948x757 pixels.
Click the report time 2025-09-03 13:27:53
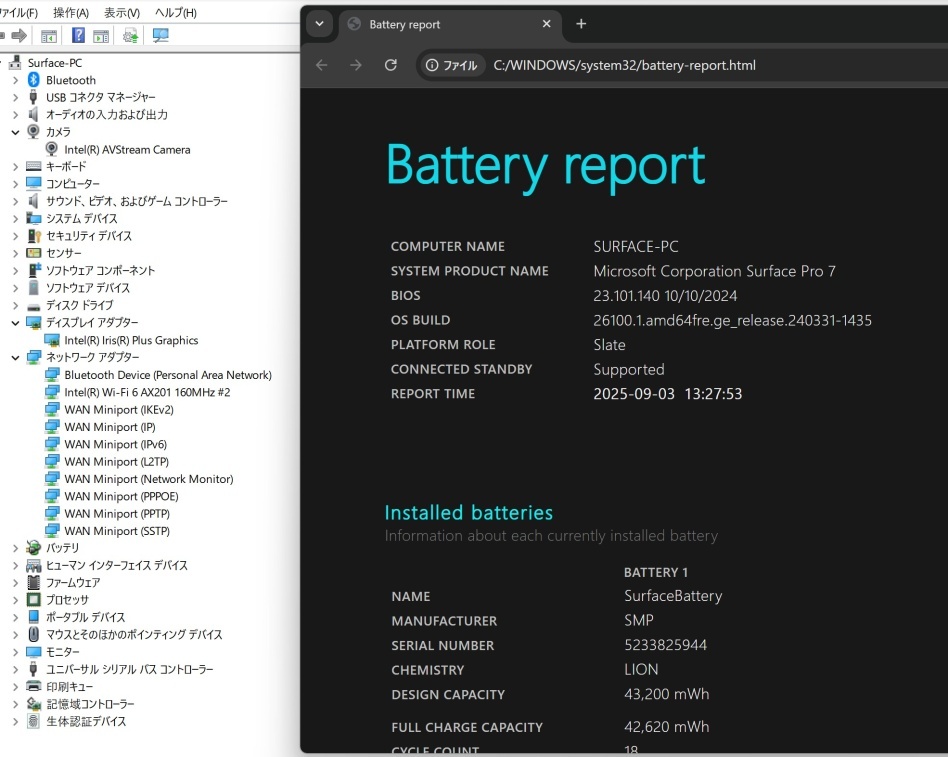coord(667,394)
